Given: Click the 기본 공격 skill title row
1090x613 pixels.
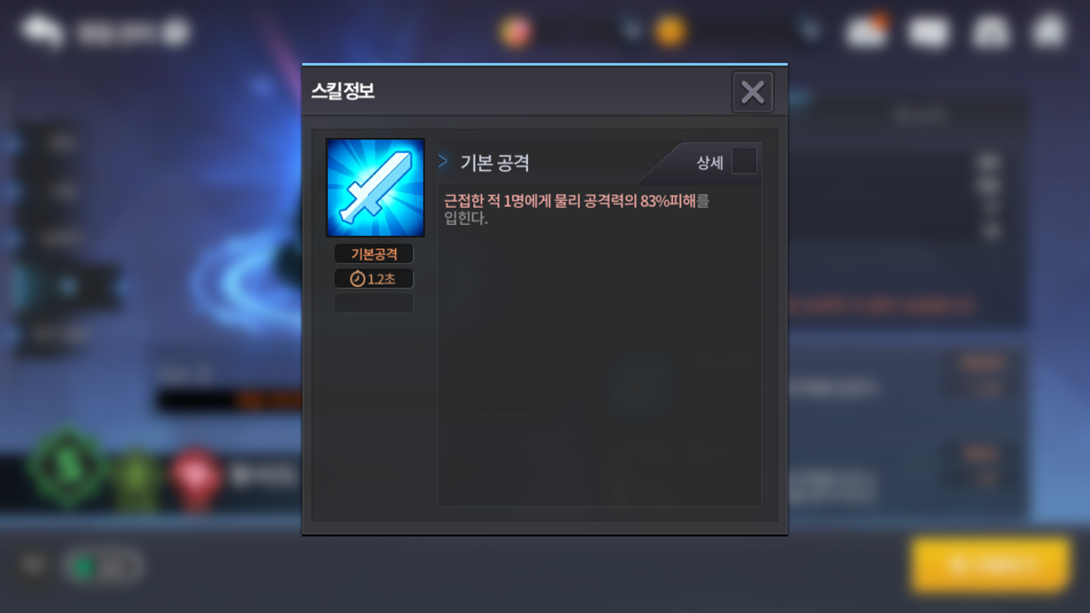Looking at the screenshot, I should (x=599, y=163).
